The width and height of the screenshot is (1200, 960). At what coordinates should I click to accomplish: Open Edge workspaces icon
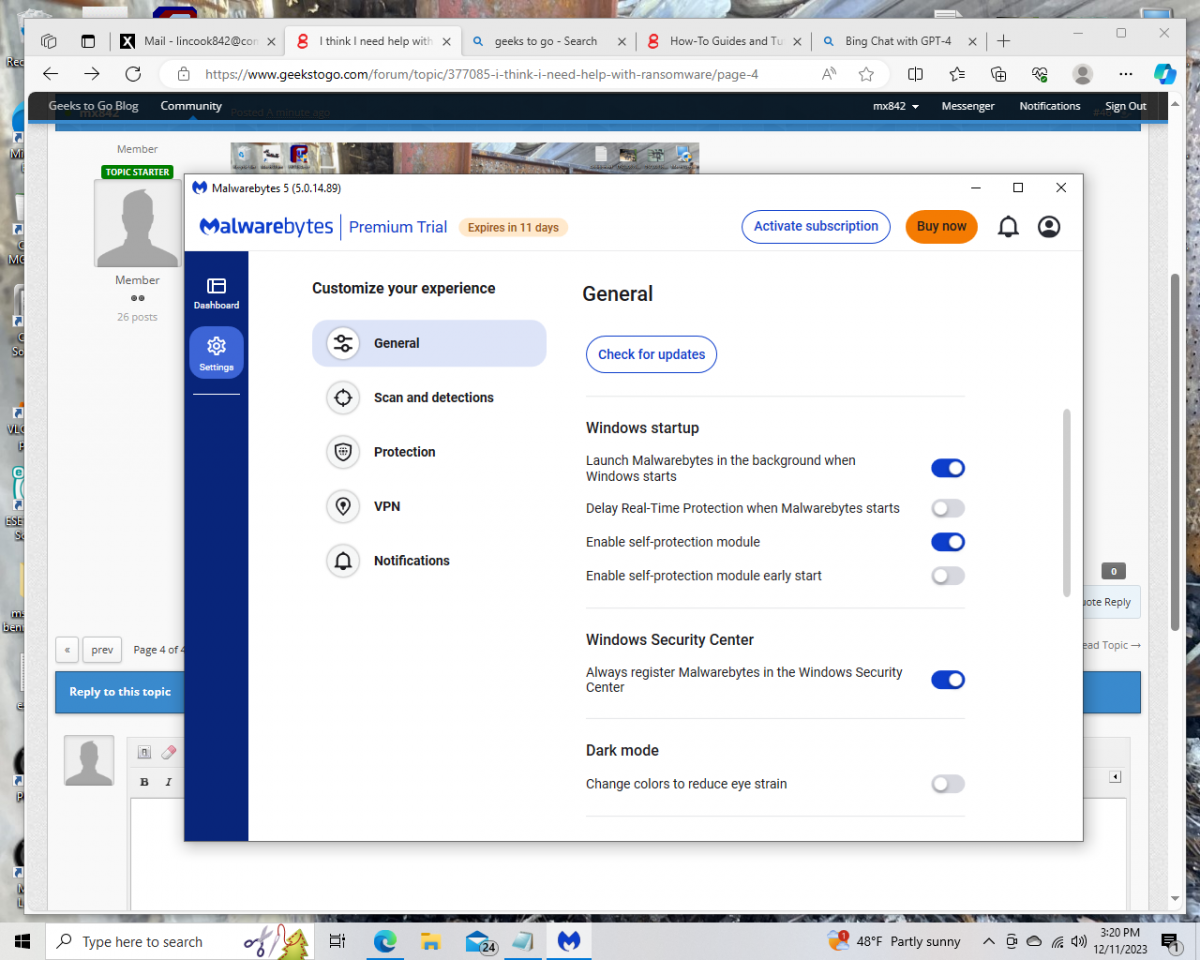coord(48,41)
